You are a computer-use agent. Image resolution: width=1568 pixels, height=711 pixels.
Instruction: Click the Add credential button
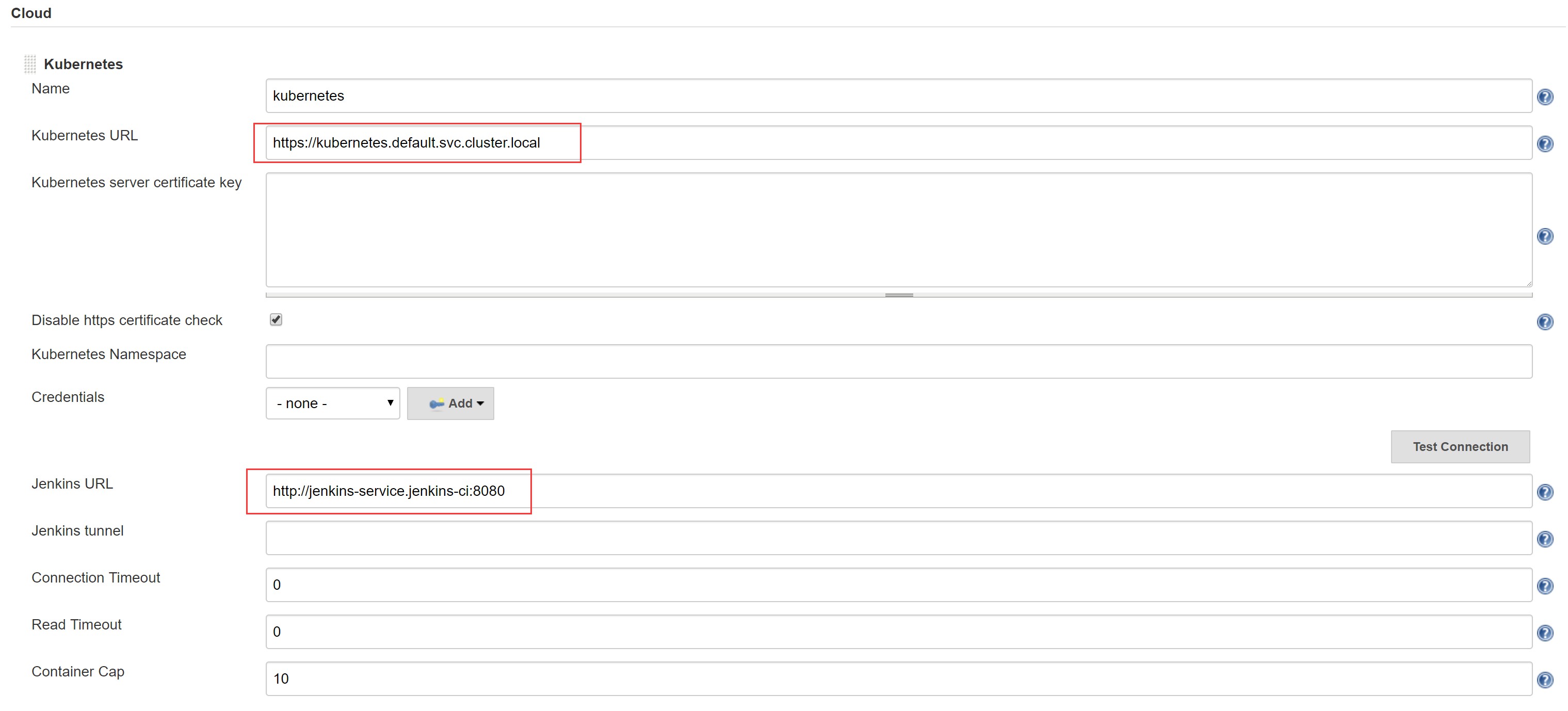450,403
